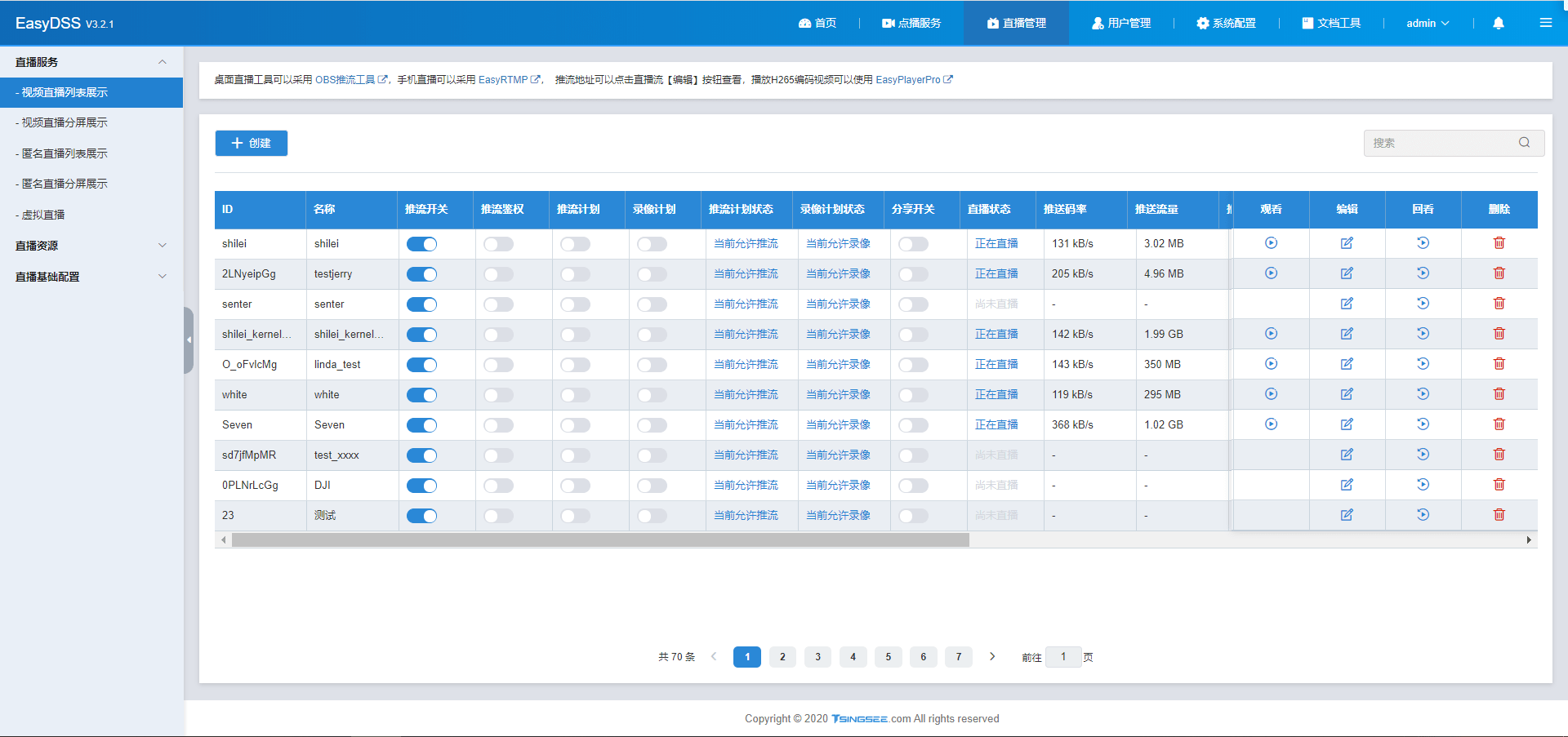Open 用户管理 in top navigation
Image resolution: width=1568 pixels, height=737 pixels.
coord(1121,23)
